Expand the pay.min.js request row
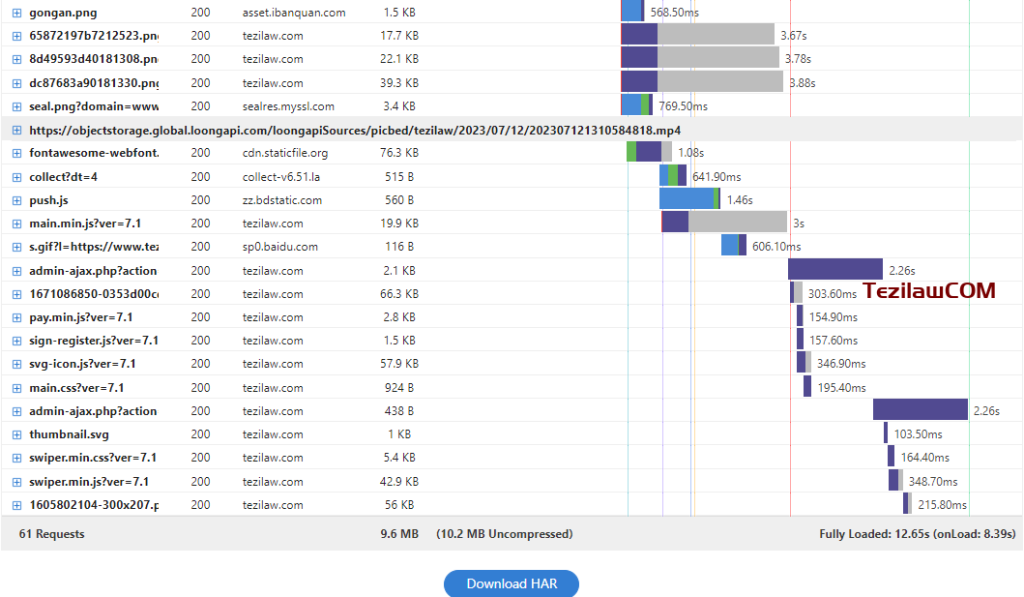The image size is (1024, 597). (16, 317)
